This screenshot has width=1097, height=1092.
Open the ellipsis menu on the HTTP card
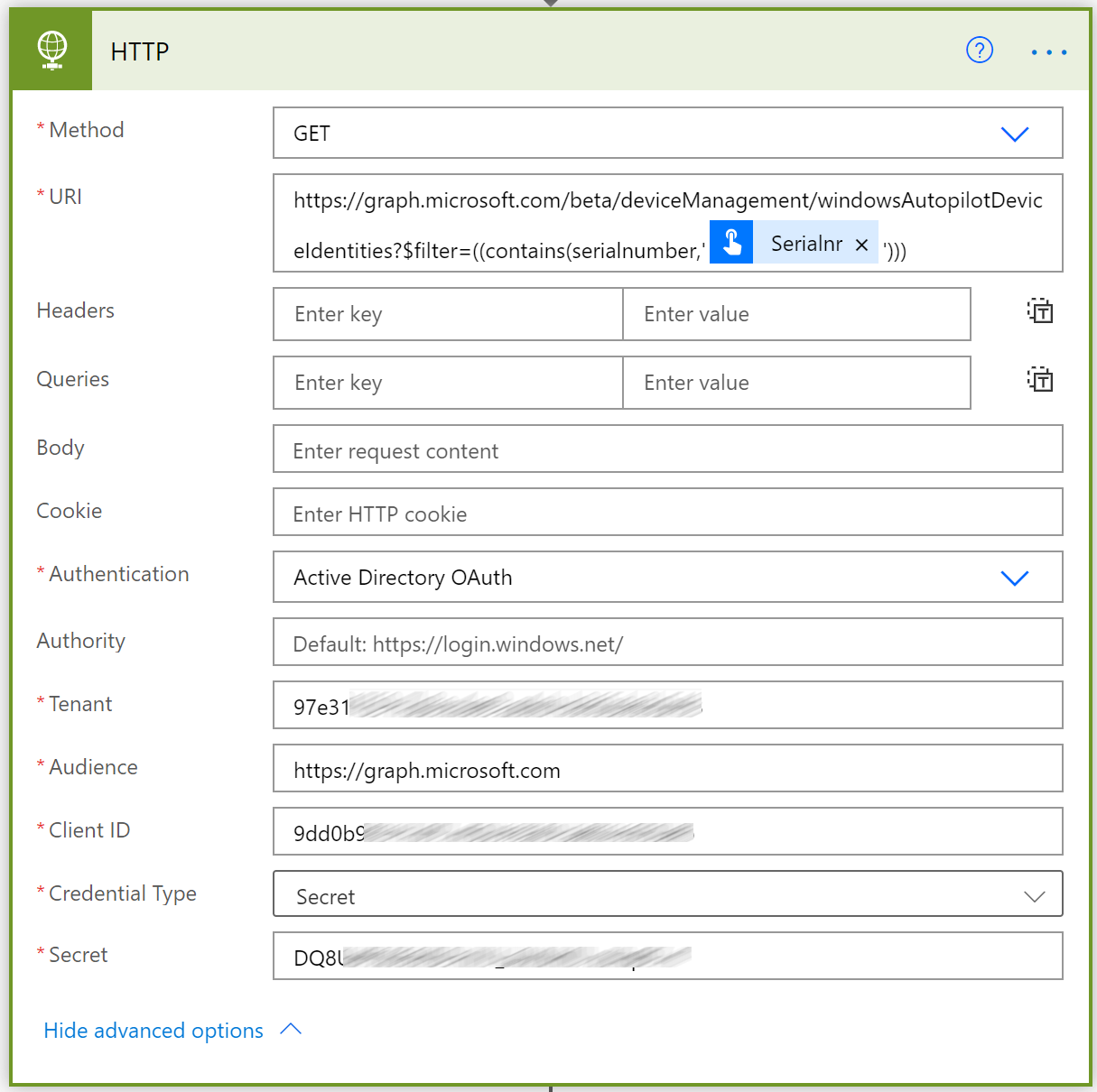click(1048, 51)
